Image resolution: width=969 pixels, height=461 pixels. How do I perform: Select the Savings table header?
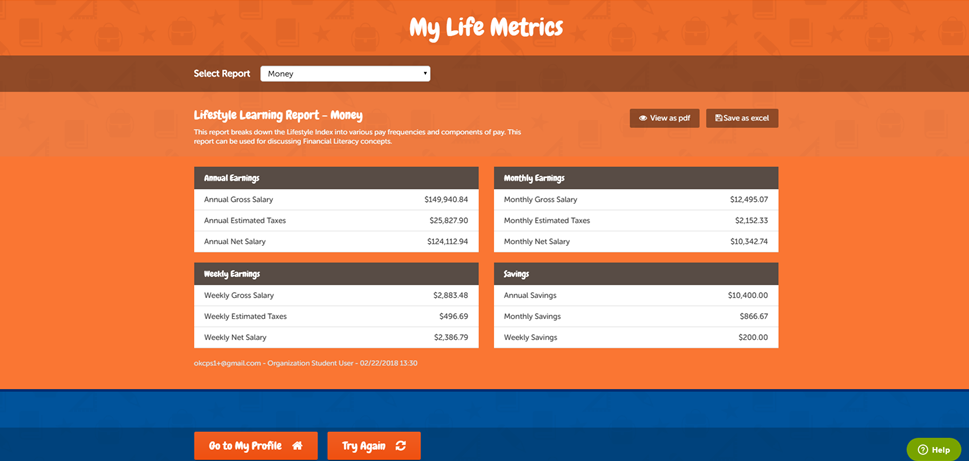635,274
